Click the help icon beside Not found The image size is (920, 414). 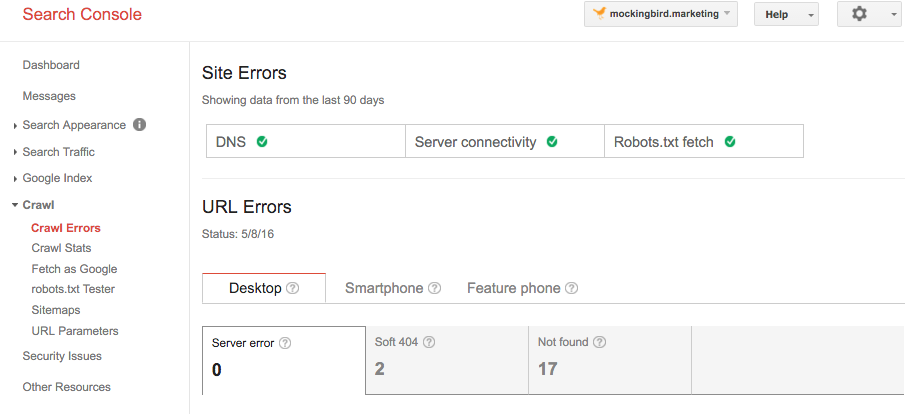(x=599, y=342)
